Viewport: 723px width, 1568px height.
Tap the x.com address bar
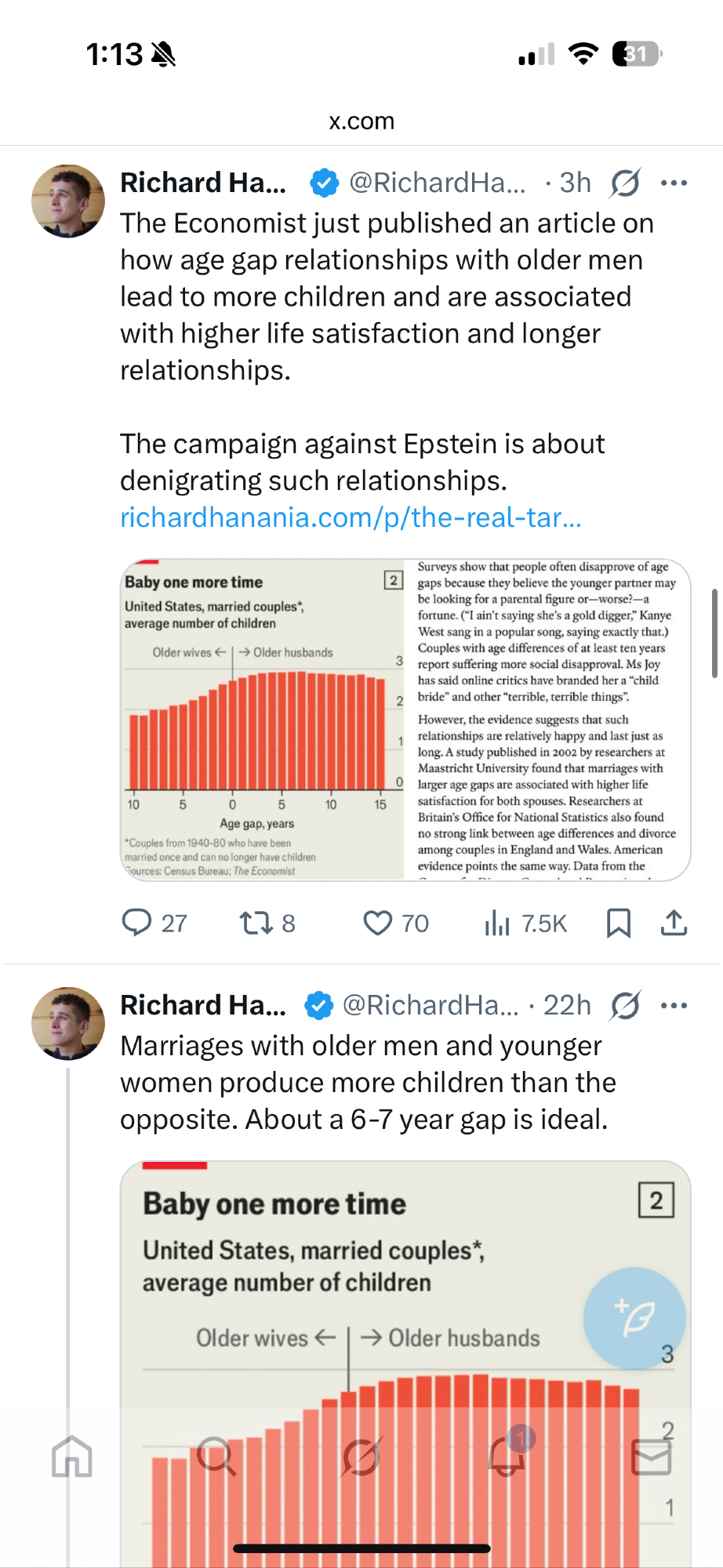point(361,122)
